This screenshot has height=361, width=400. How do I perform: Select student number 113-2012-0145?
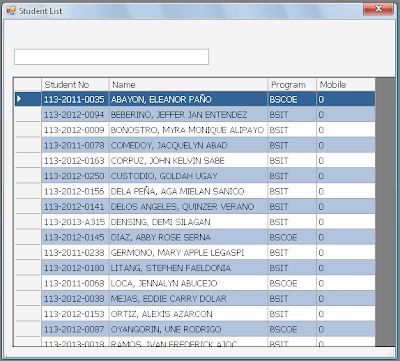coord(75,237)
